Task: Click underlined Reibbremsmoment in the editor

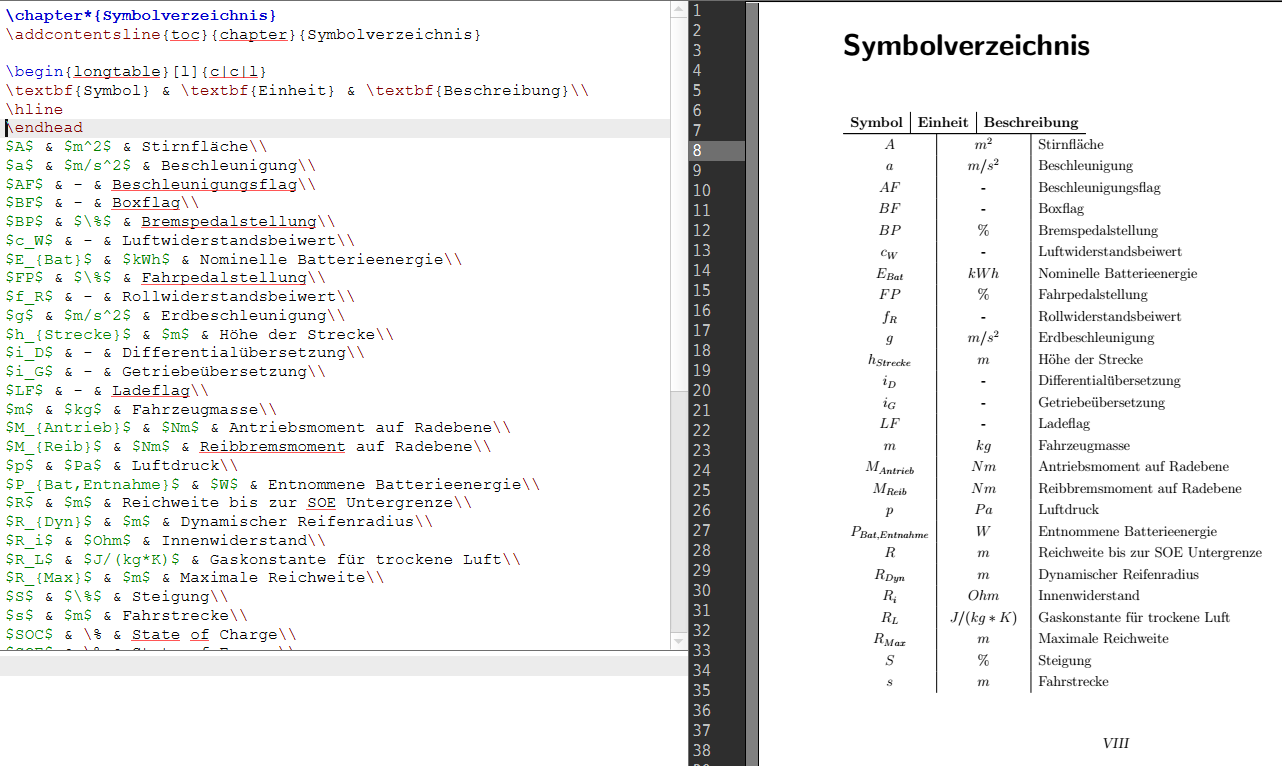Action: tap(272, 447)
